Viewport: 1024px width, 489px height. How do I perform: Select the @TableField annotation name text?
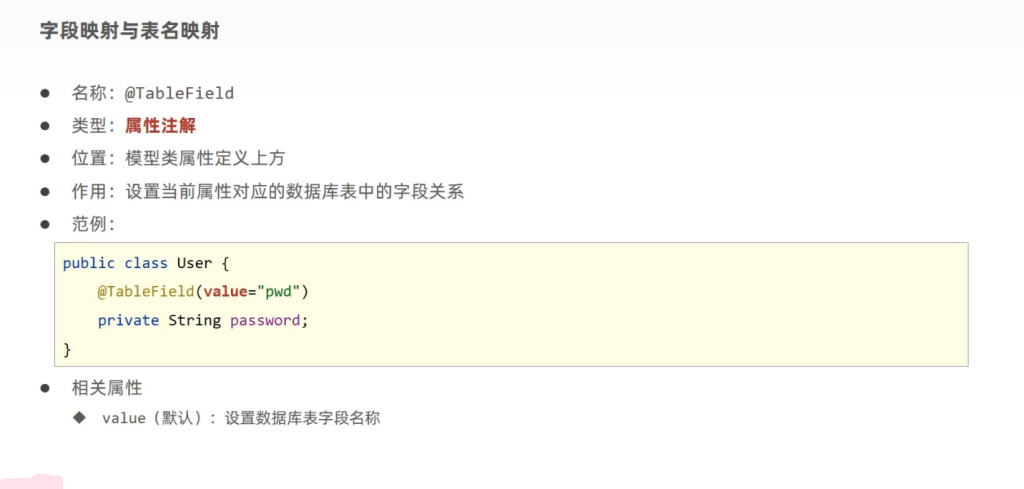point(179,93)
